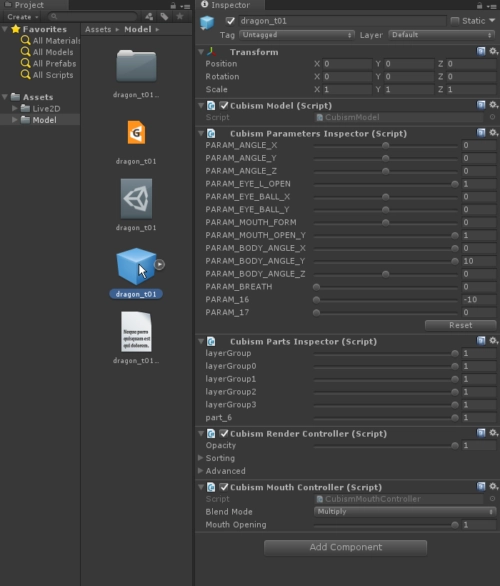Click Model in the breadcrumb path
Image resolution: width=500 pixels, height=586 pixels.
coord(138,29)
